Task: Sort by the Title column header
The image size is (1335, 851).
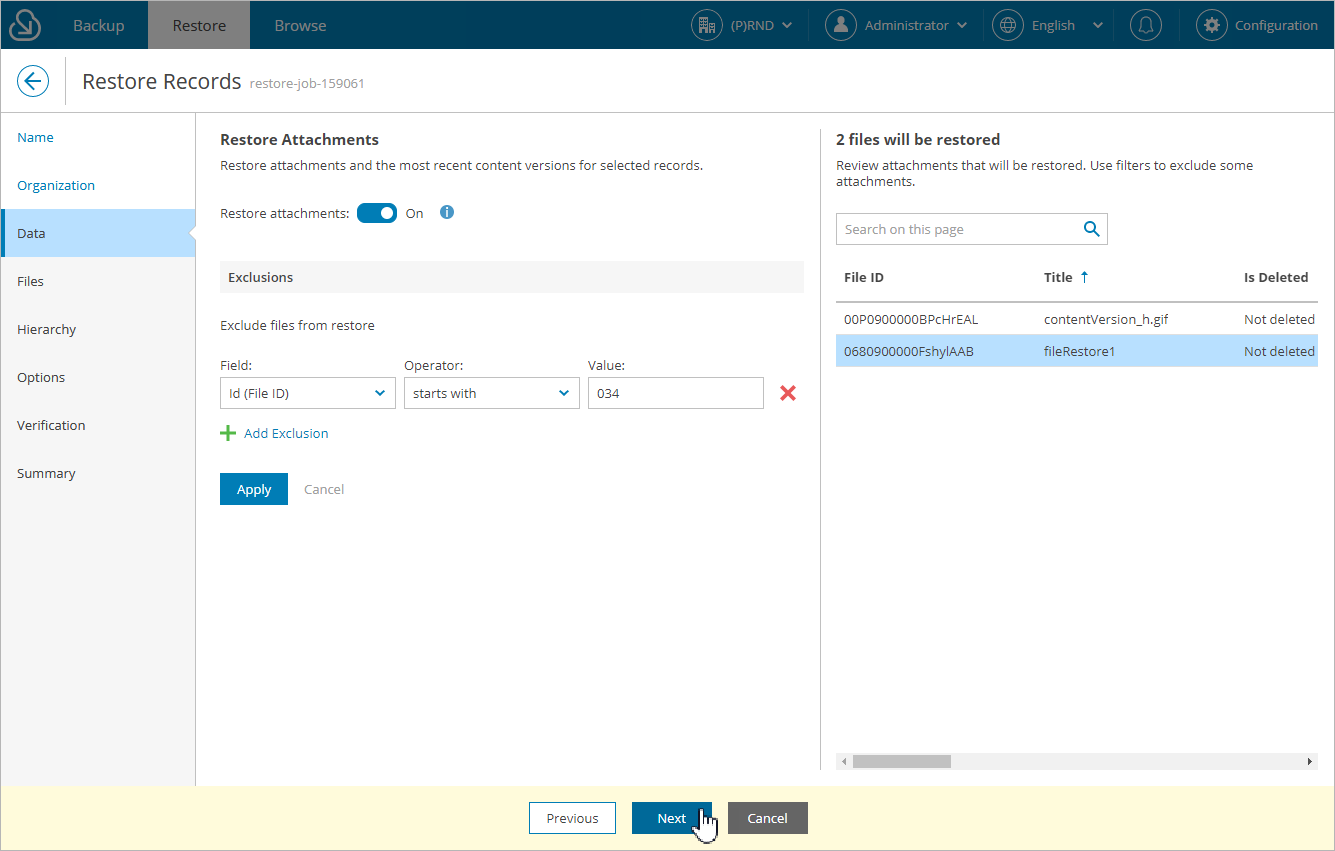Action: click(x=1058, y=277)
